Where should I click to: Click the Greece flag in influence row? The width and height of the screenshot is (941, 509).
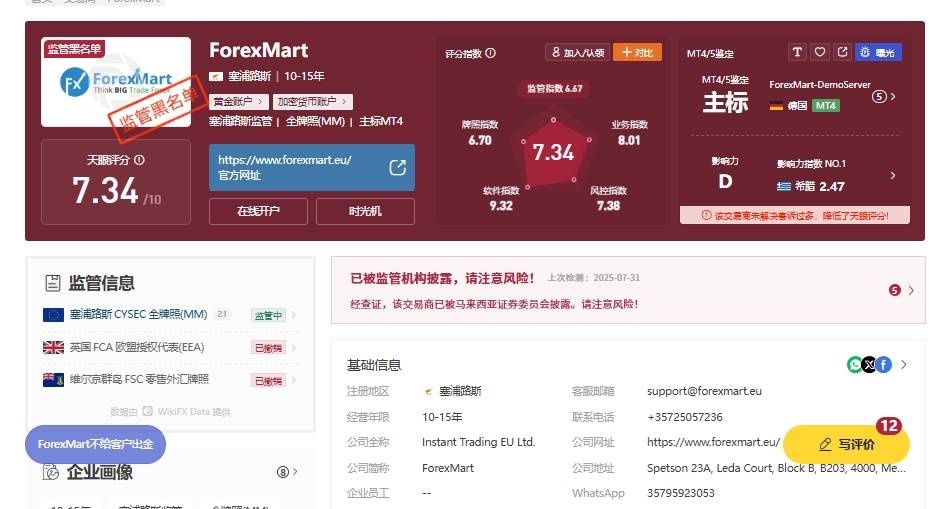click(x=784, y=186)
